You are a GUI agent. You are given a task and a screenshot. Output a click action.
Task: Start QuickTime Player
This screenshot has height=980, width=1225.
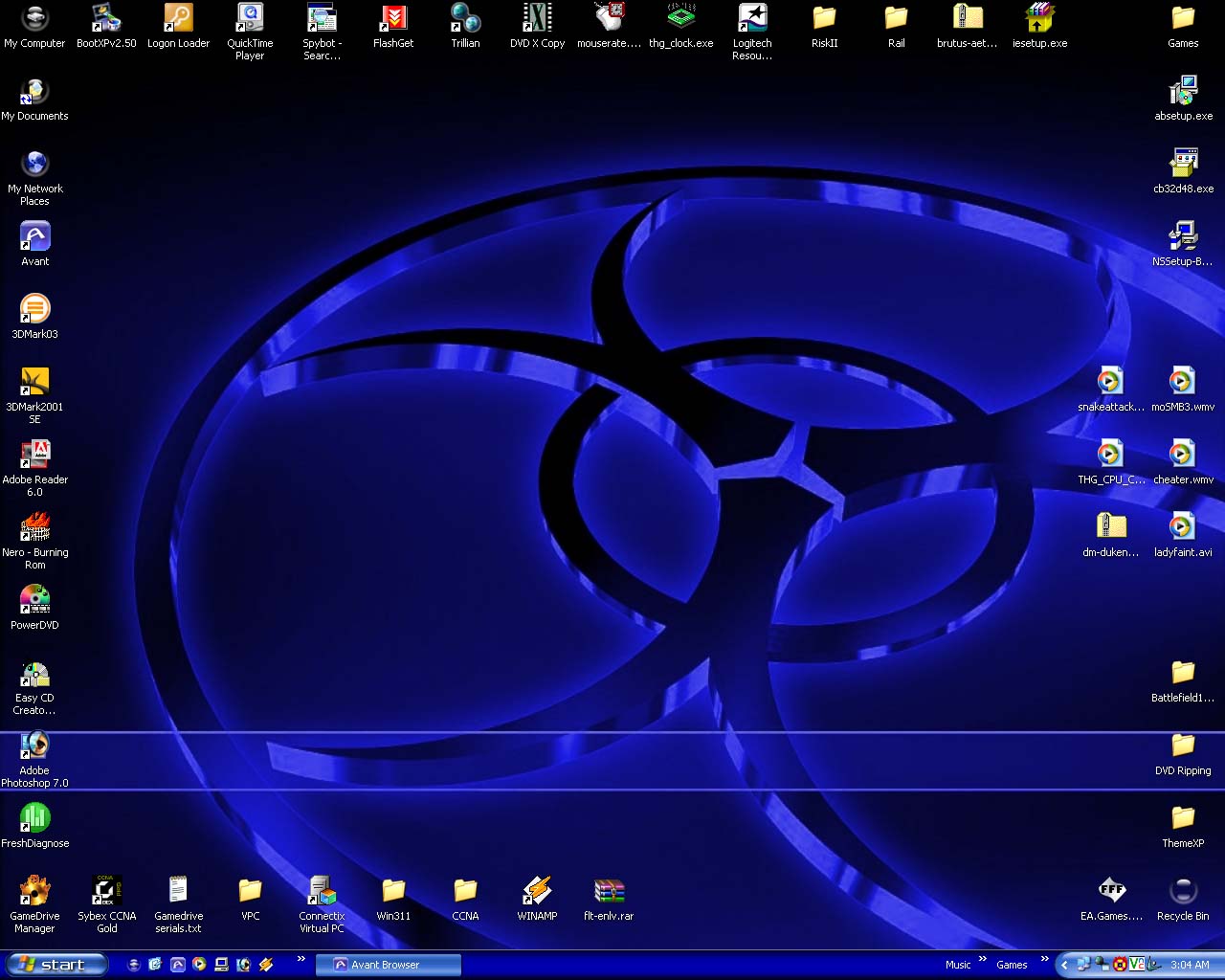click(x=250, y=19)
